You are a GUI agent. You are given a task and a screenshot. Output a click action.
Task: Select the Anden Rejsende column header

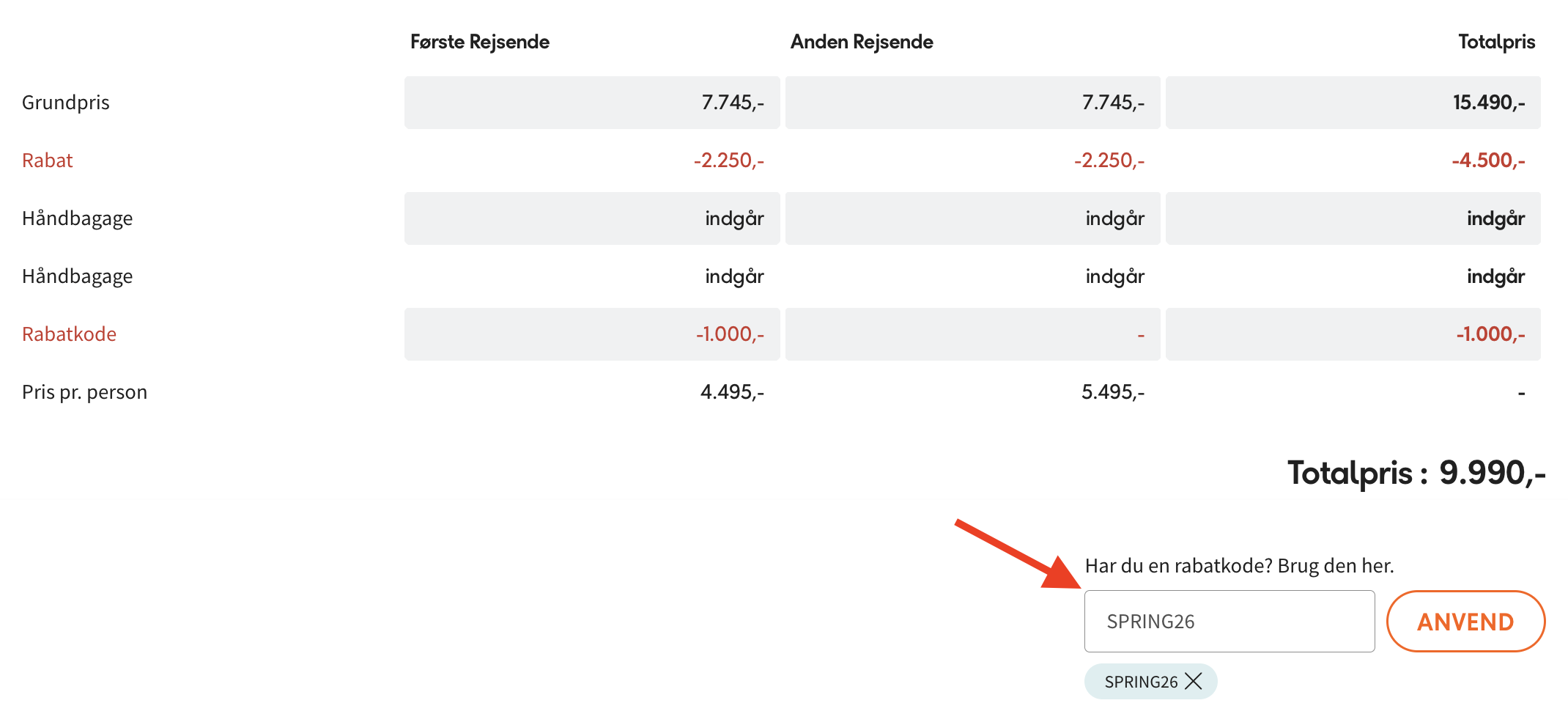[x=862, y=42]
